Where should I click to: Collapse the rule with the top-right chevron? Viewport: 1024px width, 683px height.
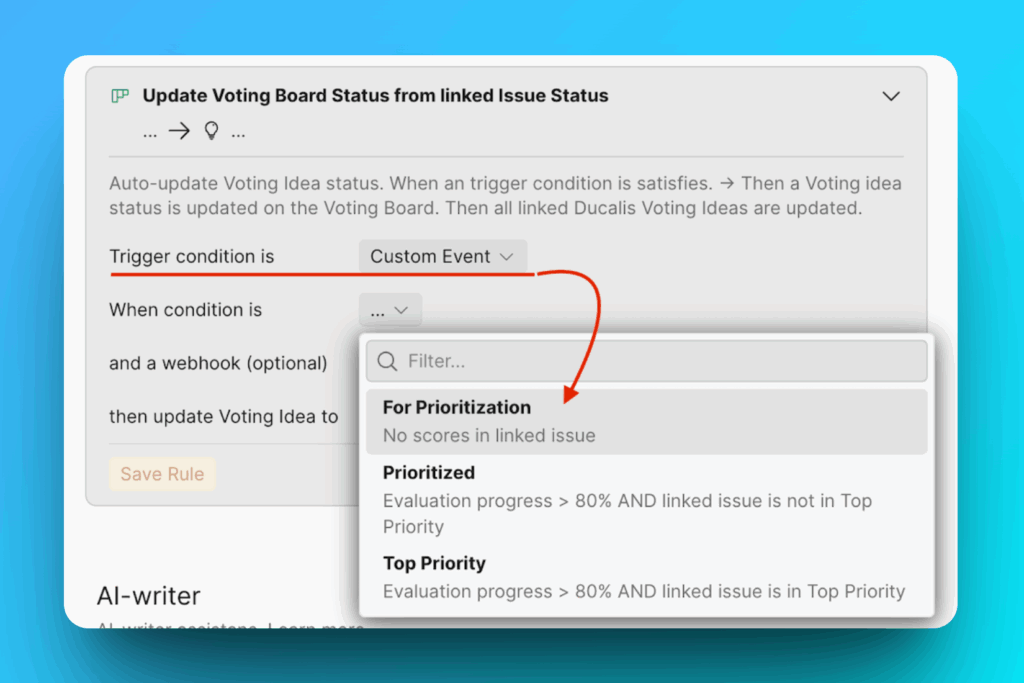tap(891, 96)
